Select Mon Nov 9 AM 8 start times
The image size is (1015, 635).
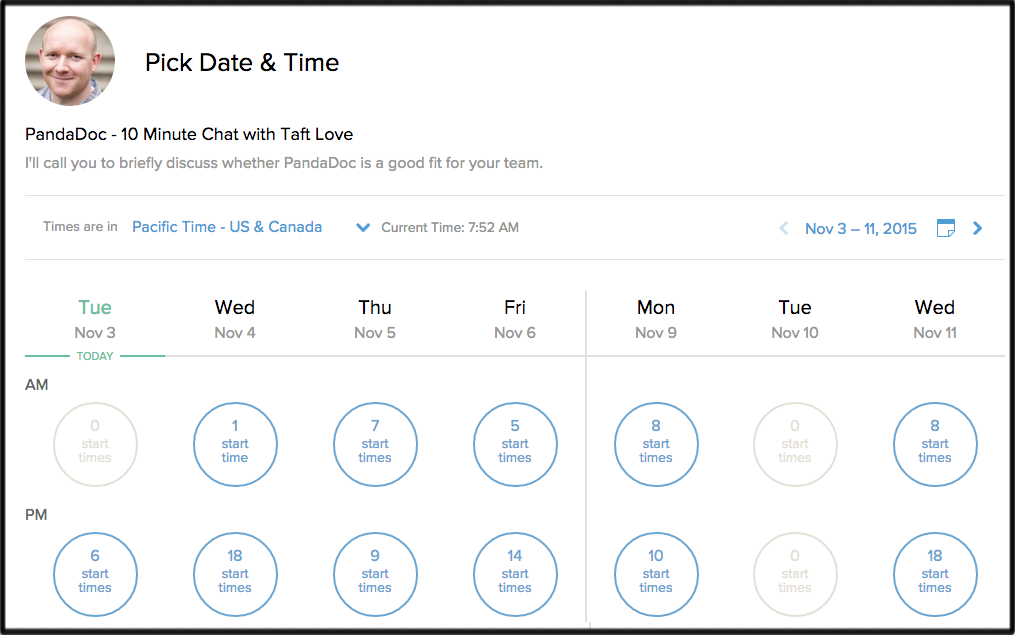click(x=656, y=444)
